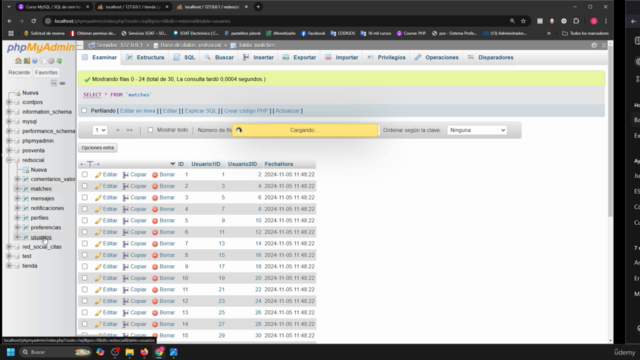640x360 pixels.
Task: Enable the Mostrar todo checkbox
Action: click(x=150, y=130)
